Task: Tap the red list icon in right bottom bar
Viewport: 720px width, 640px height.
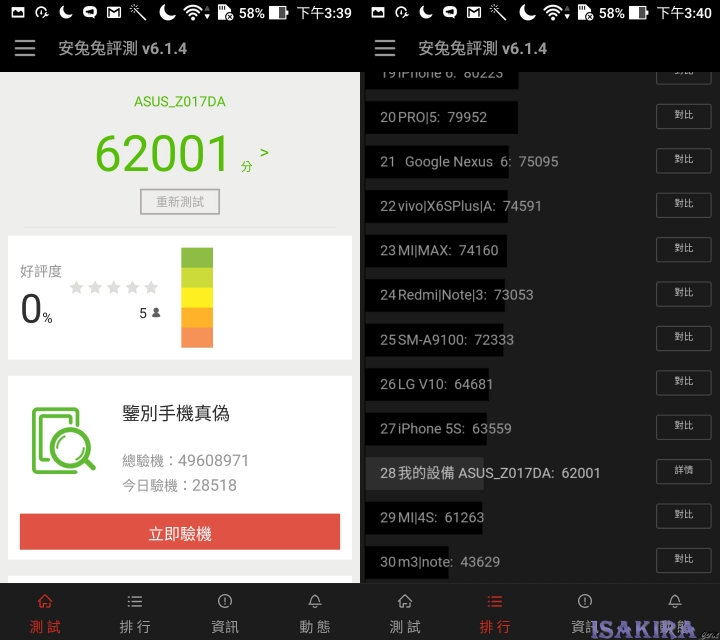Action: pyautogui.click(x=495, y=601)
